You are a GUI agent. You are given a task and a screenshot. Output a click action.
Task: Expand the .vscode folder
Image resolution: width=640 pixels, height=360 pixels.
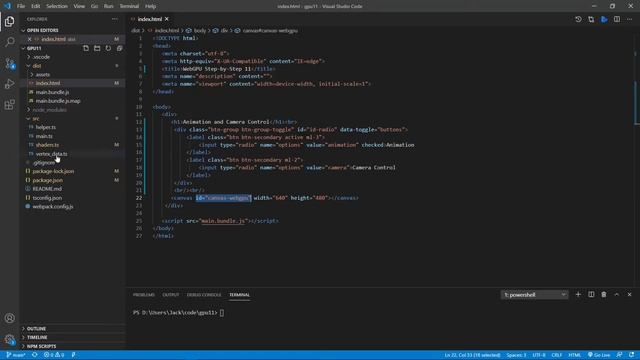click(x=41, y=57)
